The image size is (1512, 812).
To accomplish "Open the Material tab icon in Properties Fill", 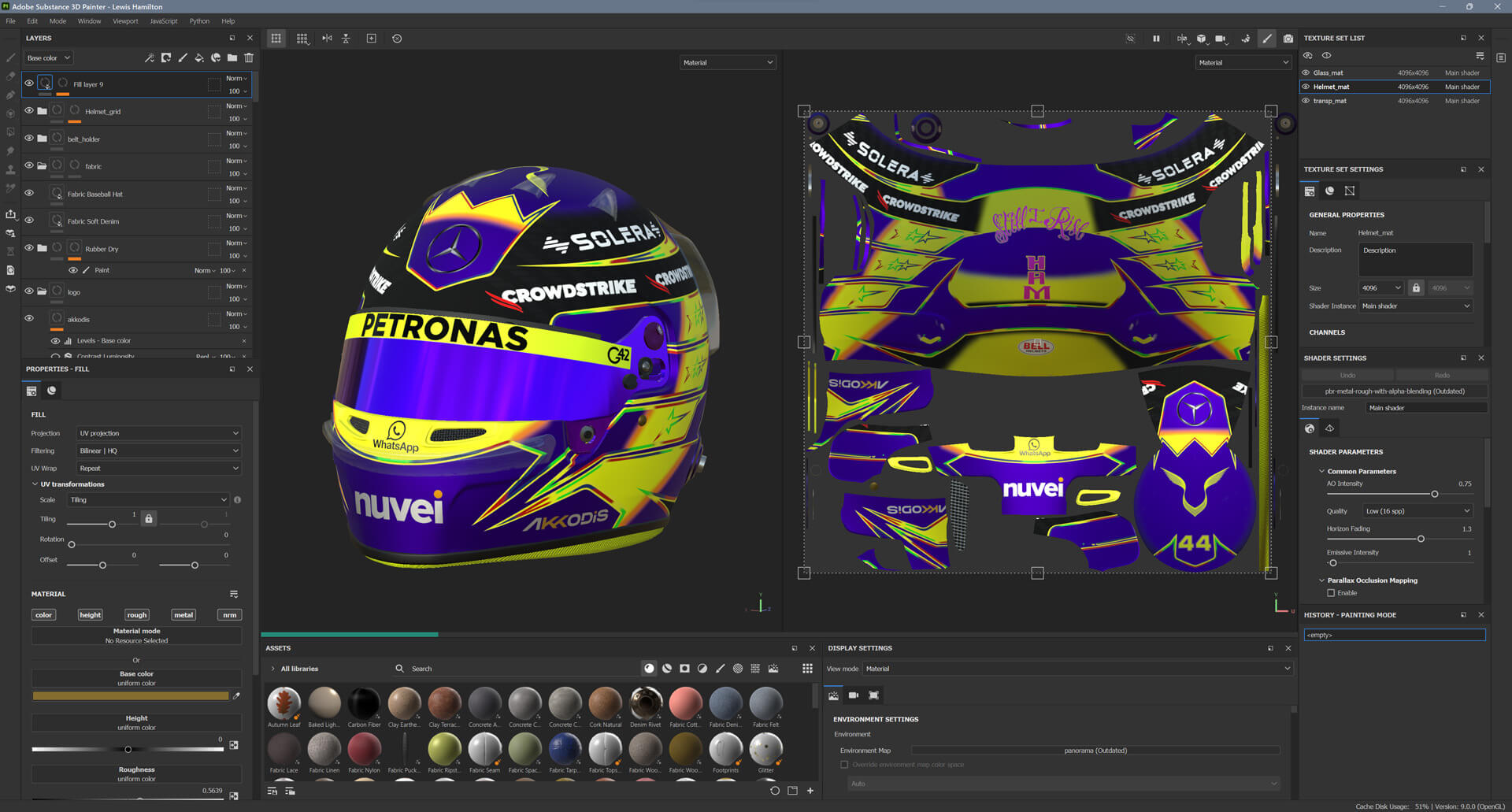I will pyautogui.click(x=52, y=391).
